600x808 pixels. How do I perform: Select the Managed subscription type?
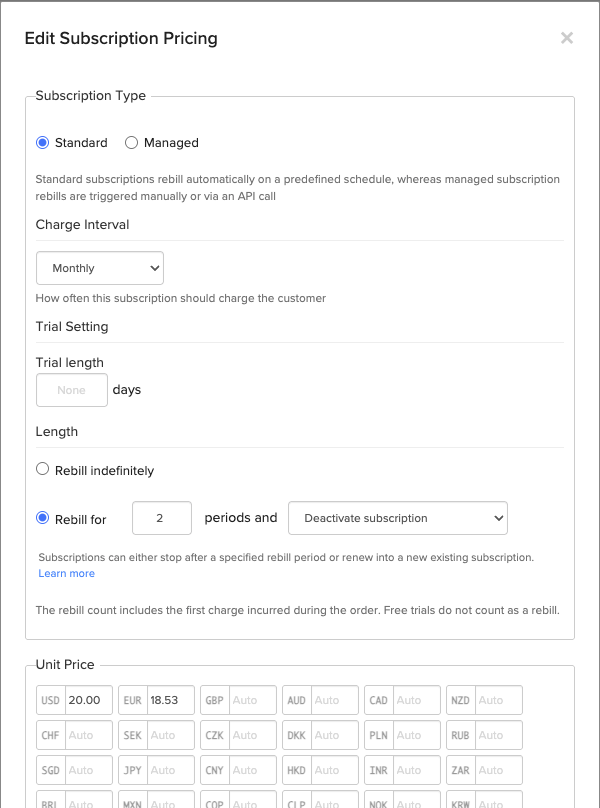(x=131, y=143)
